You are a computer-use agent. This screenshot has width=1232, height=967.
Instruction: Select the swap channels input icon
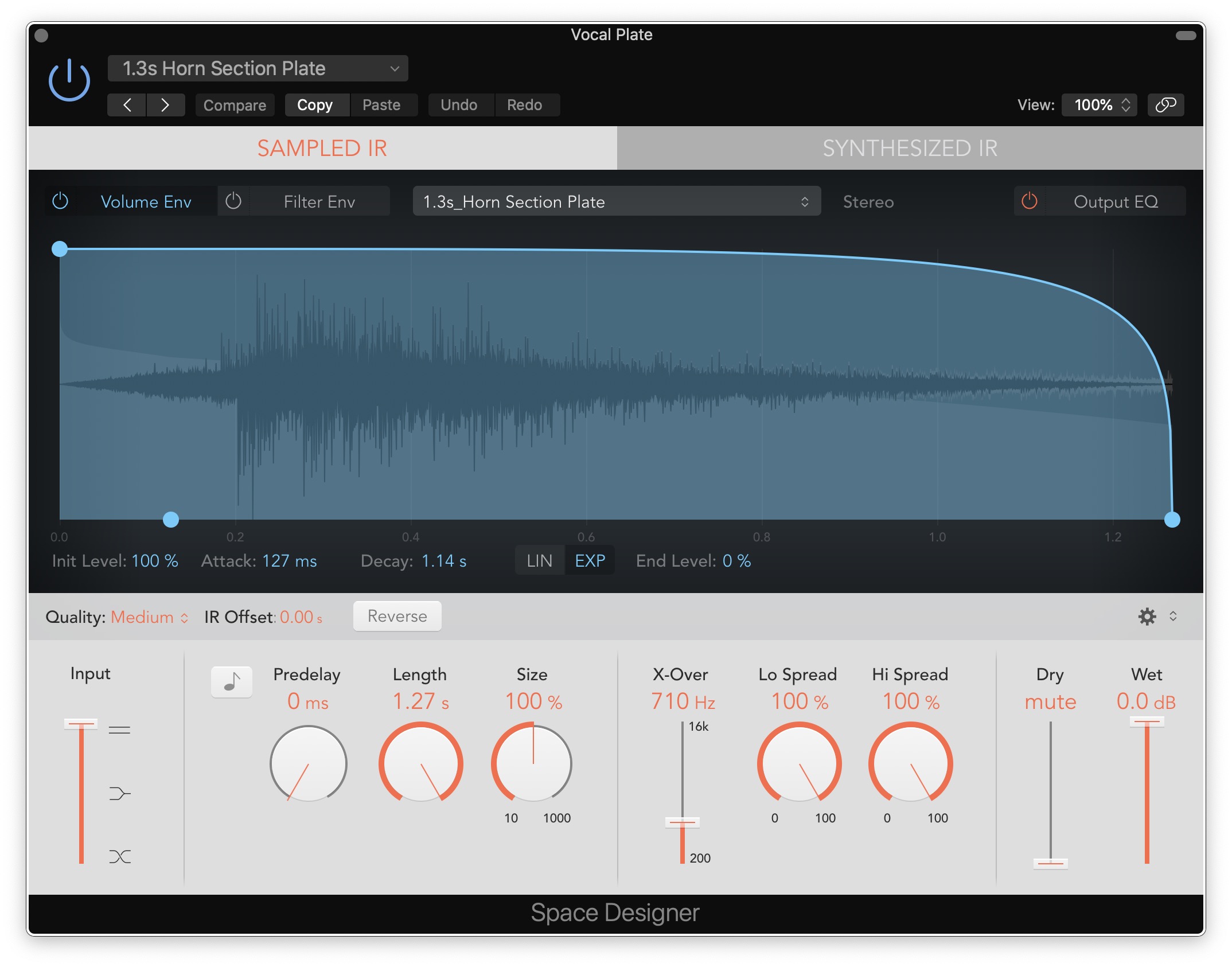pyautogui.click(x=119, y=856)
